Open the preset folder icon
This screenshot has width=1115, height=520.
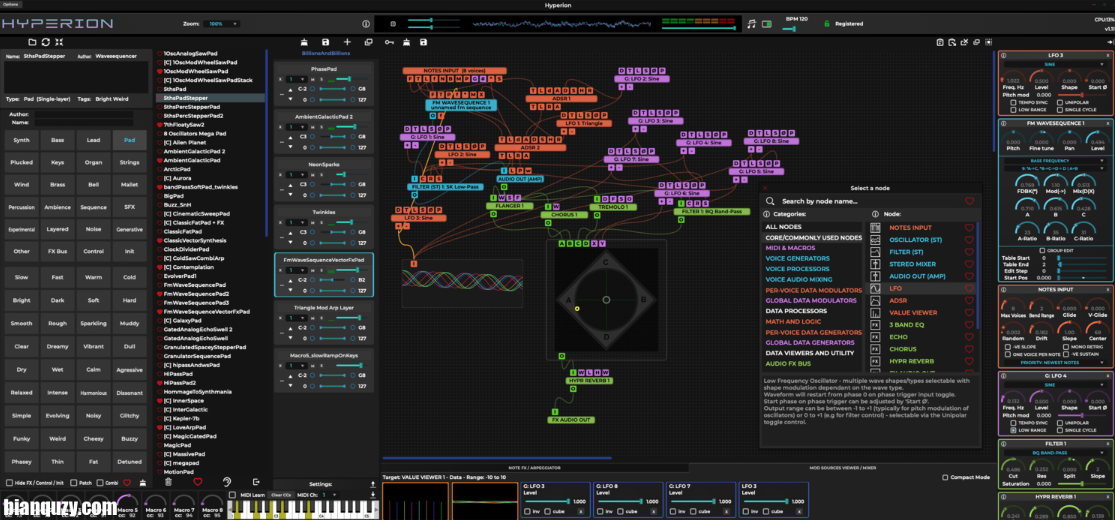32,42
